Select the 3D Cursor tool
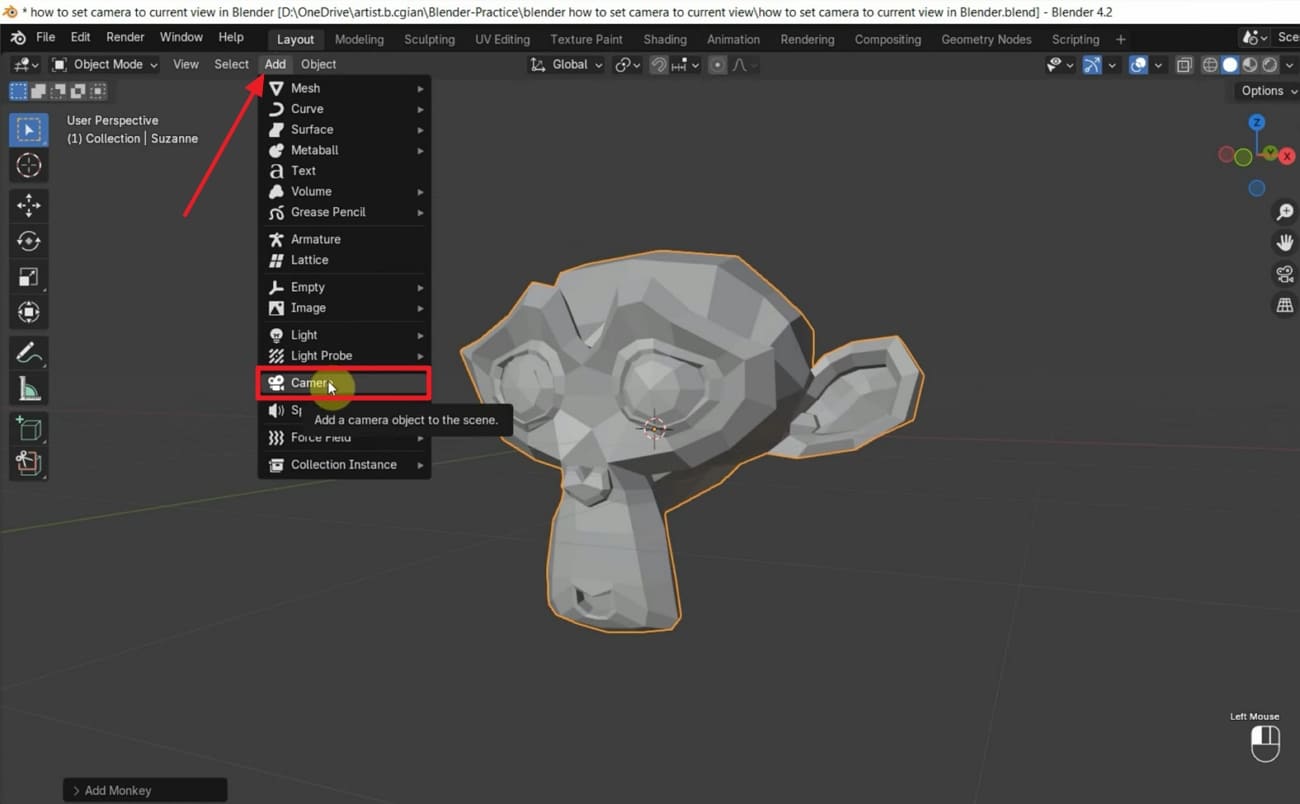 (x=28, y=166)
